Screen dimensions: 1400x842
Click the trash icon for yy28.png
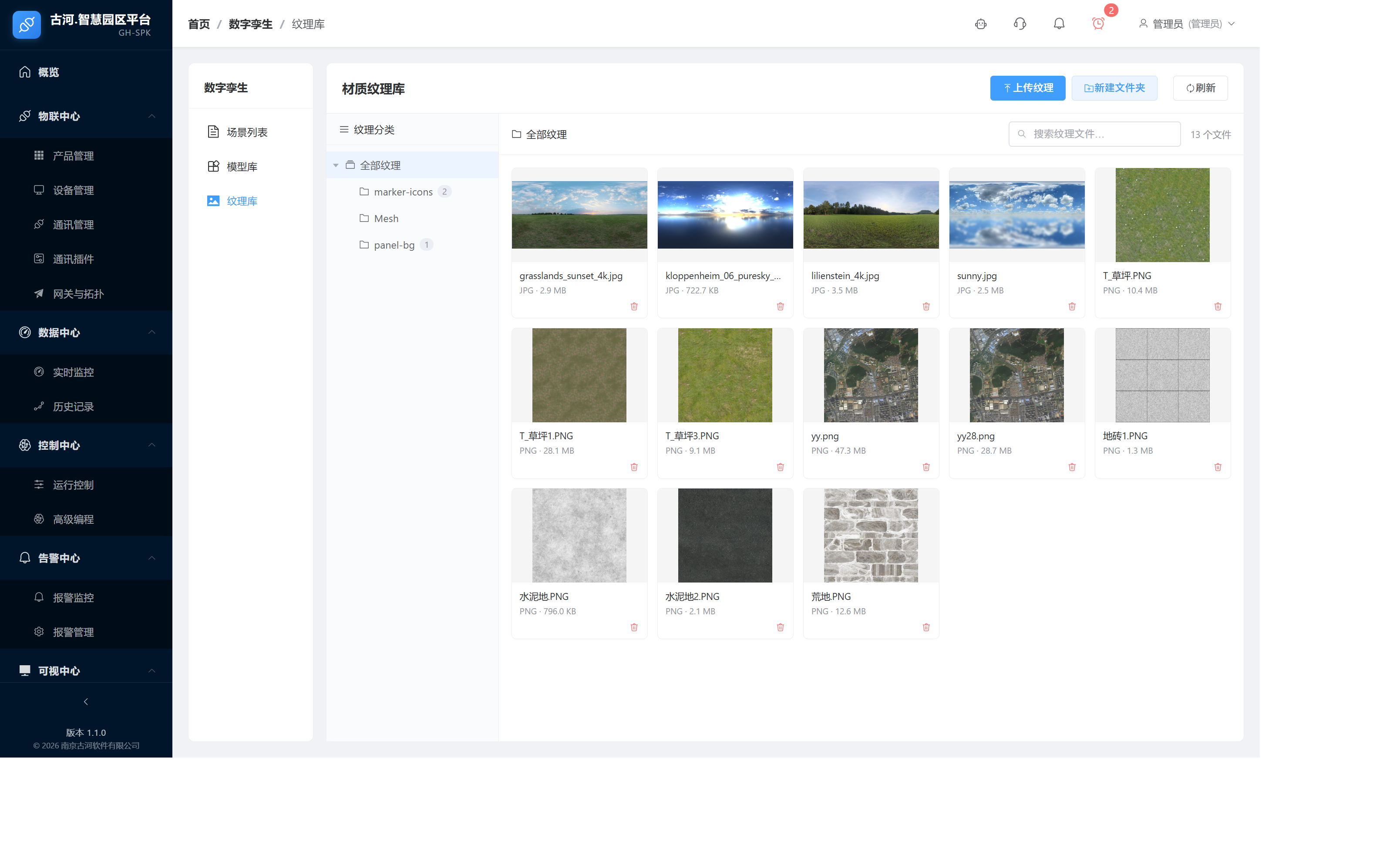tap(1072, 467)
